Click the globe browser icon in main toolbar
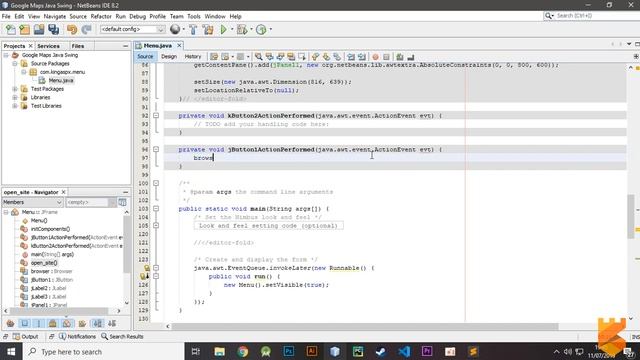 coord(175,29)
